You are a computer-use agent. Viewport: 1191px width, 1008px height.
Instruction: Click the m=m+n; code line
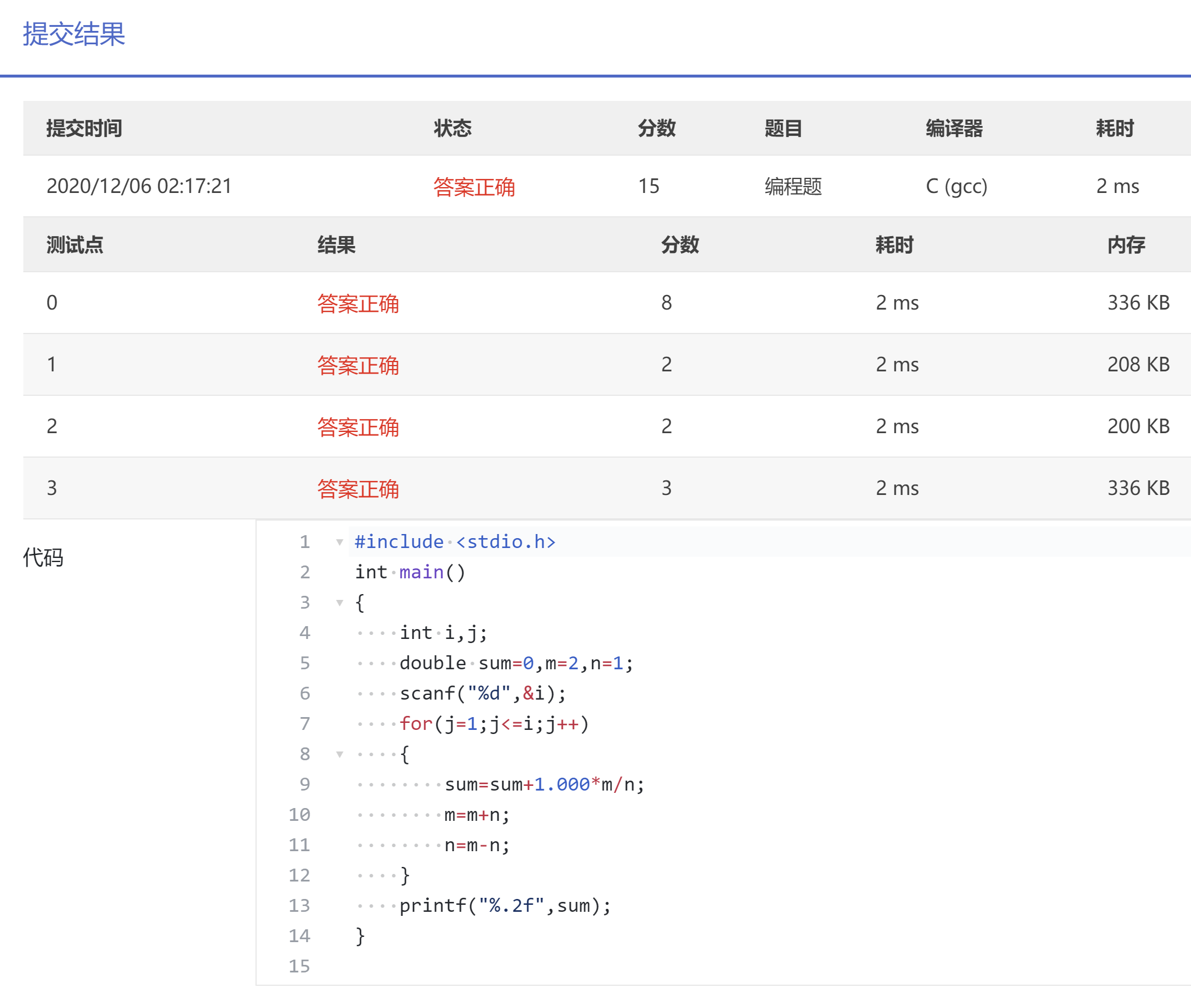point(477,815)
